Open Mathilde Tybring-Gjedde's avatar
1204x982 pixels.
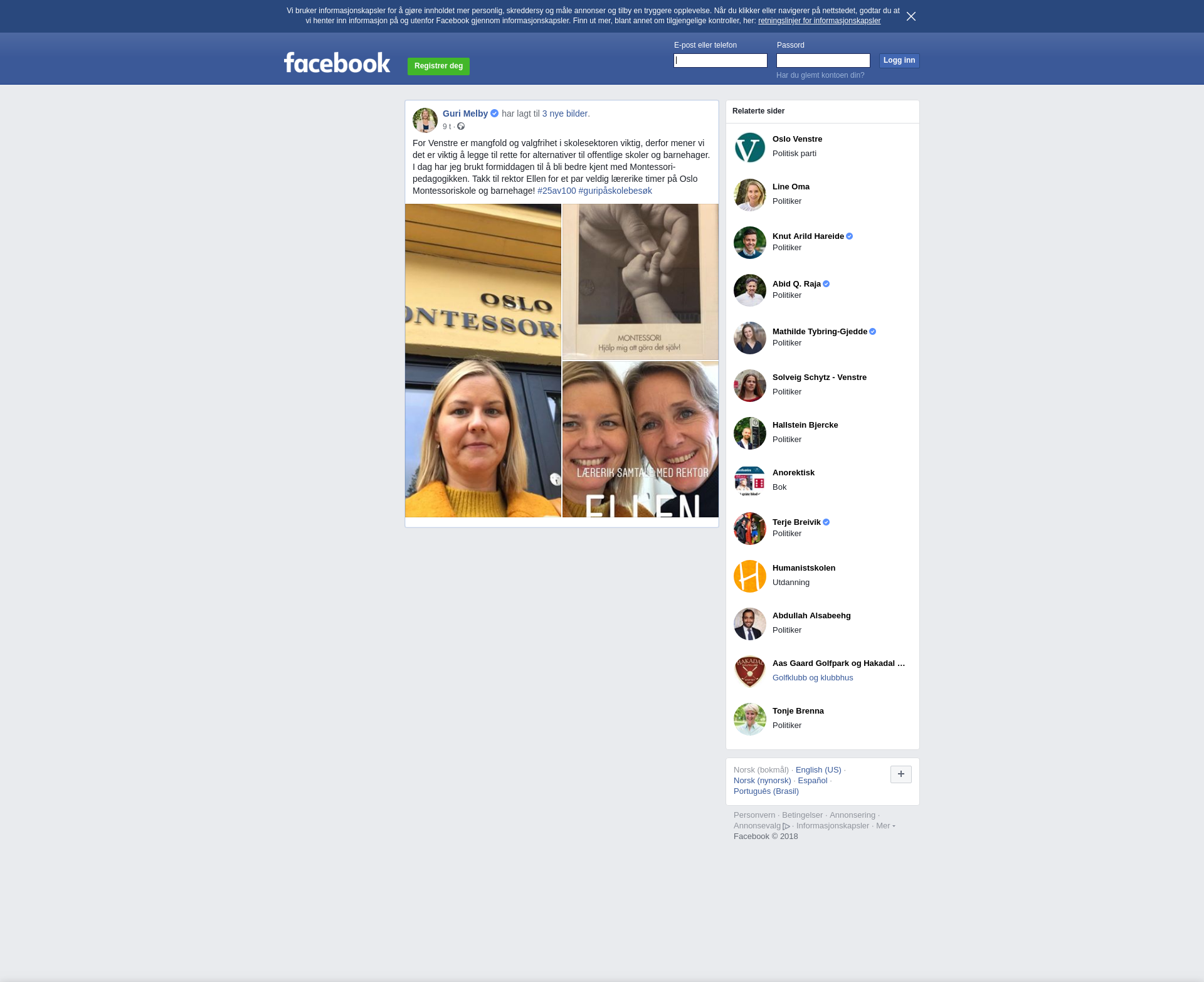(x=750, y=338)
